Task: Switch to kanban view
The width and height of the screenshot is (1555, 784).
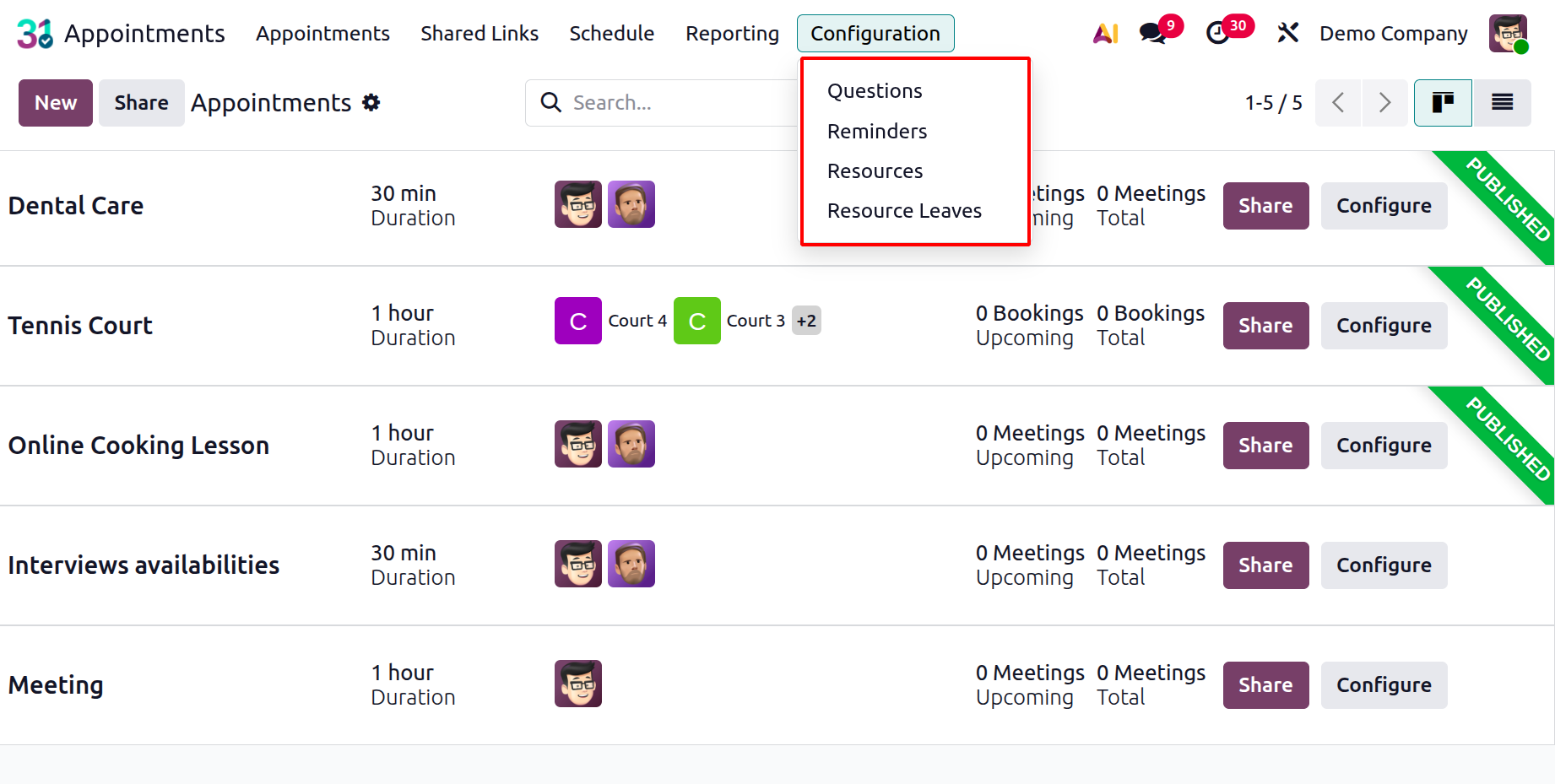Action: coord(1443,102)
